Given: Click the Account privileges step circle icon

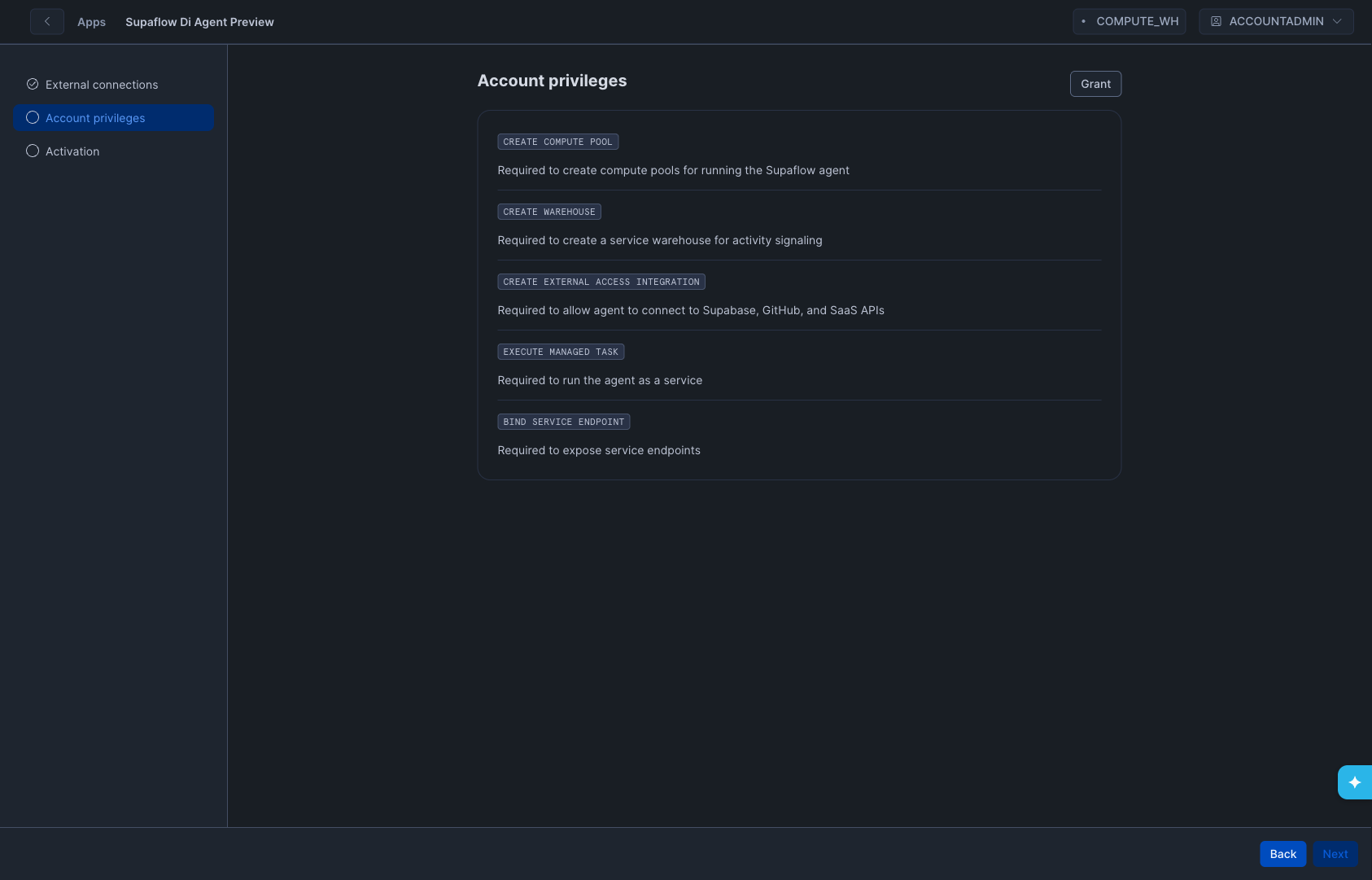Looking at the screenshot, I should (x=33, y=118).
